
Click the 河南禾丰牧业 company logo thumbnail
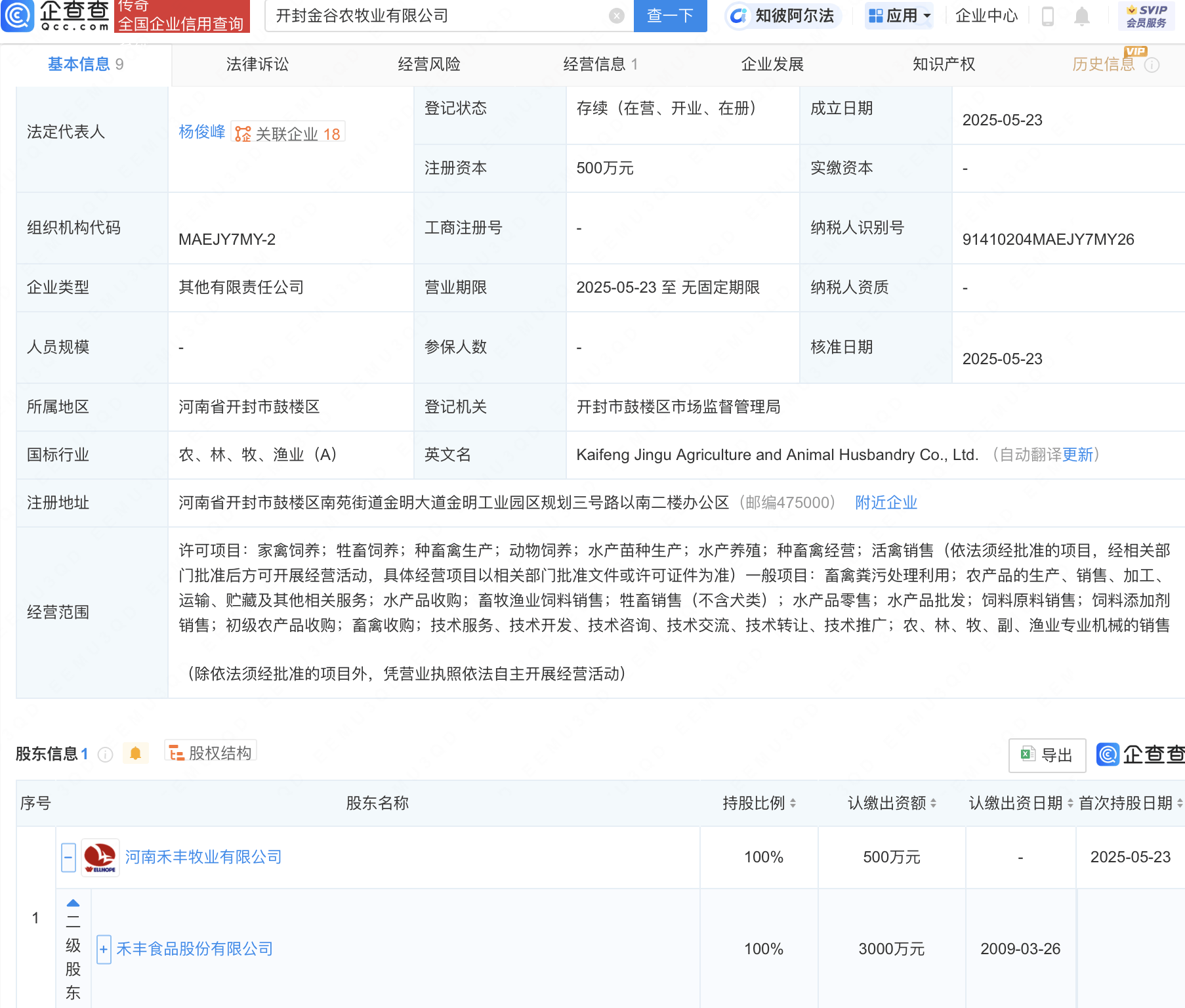pyautogui.click(x=100, y=857)
